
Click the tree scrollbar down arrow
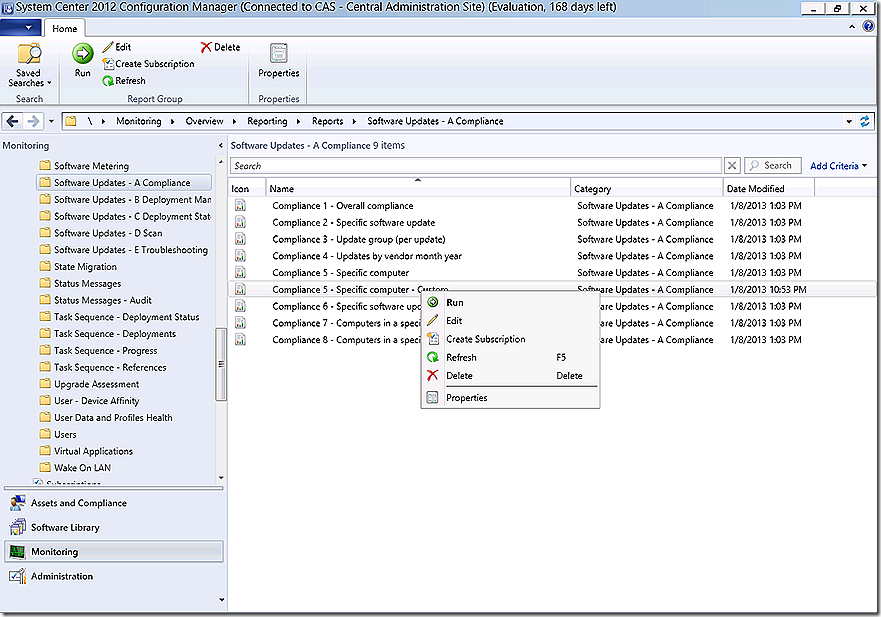pos(221,478)
